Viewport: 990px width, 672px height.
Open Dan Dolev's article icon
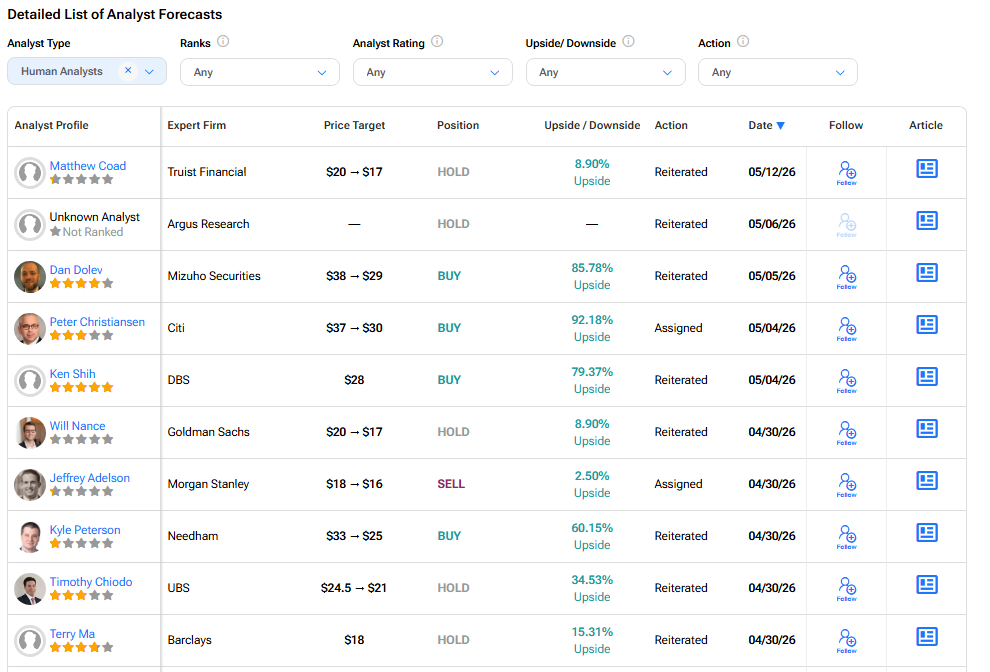coord(926,273)
